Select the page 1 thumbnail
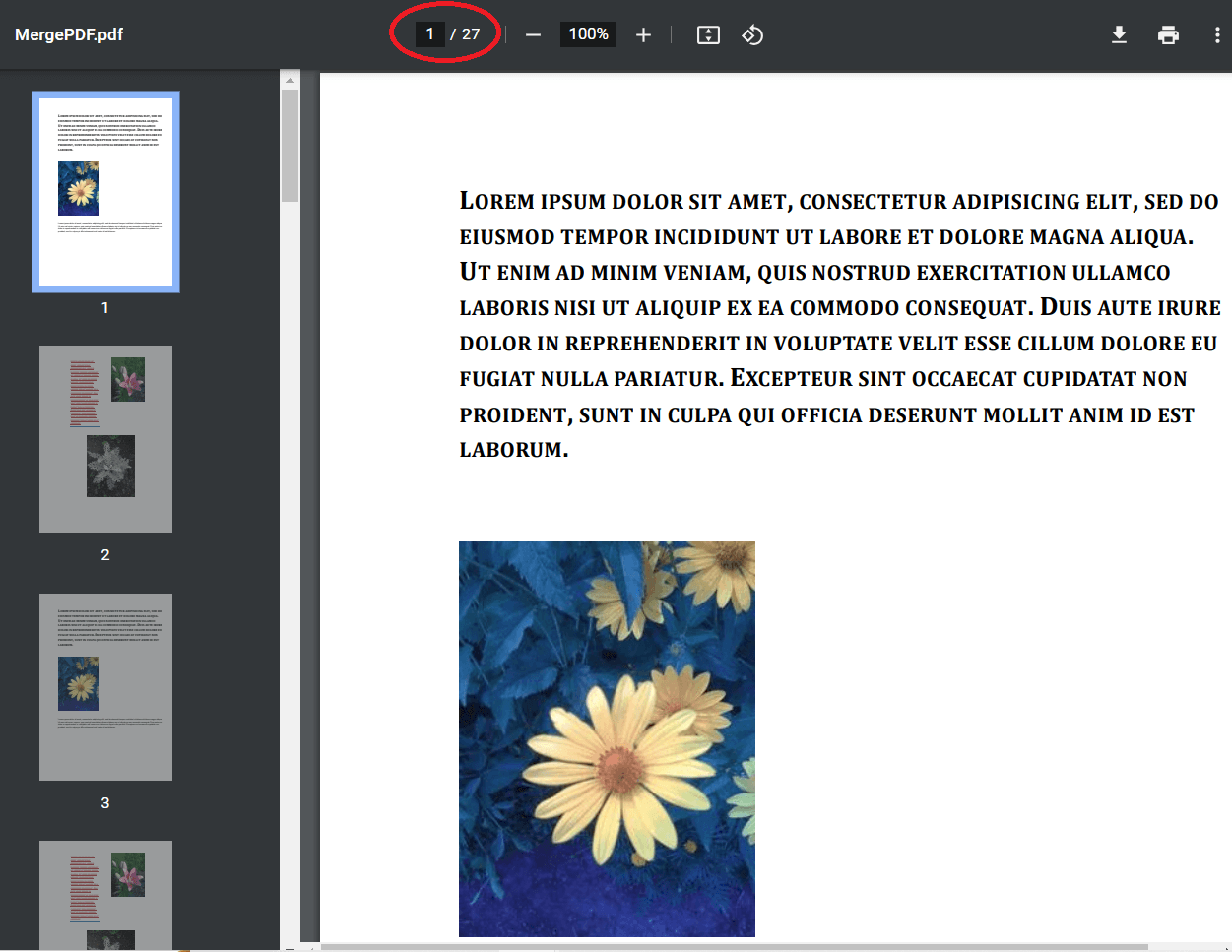Viewport: 1232px width, 952px height. [x=105, y=192]
